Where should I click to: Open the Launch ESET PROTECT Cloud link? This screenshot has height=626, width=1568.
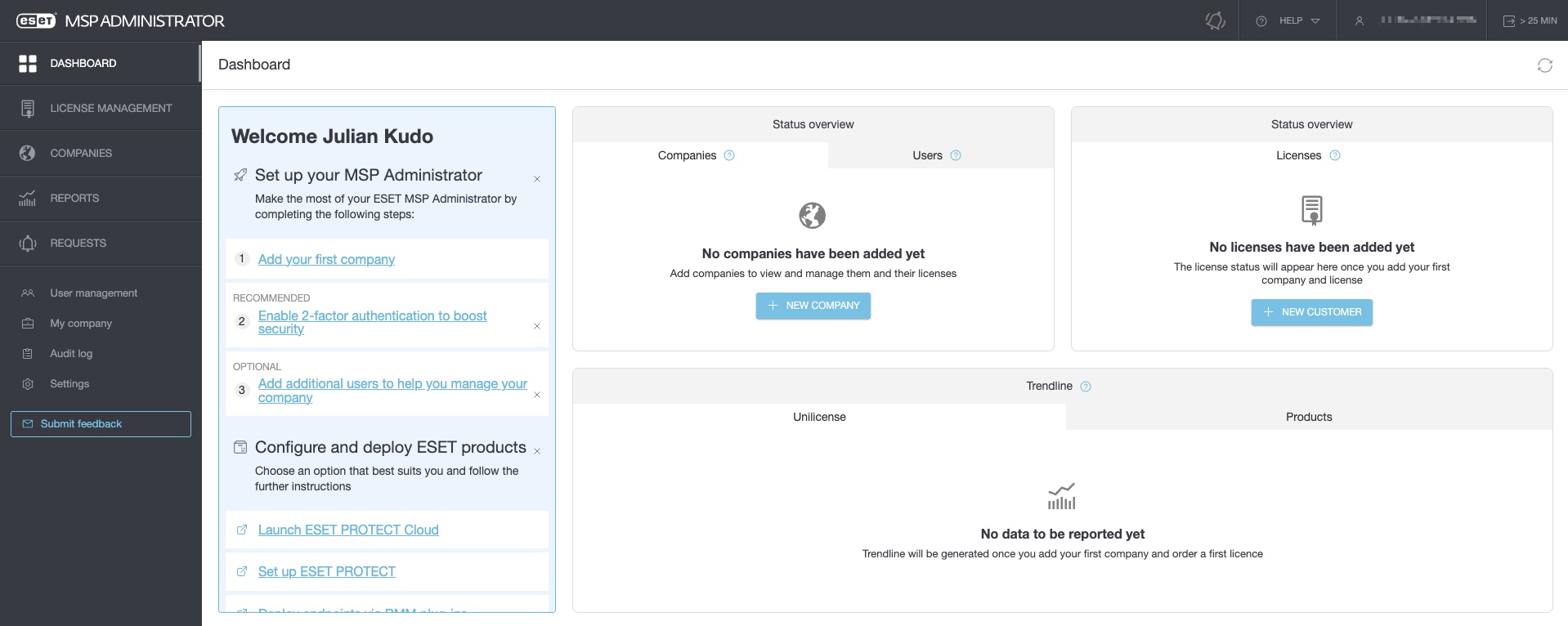pyautogui.click(x=348, y=530)
